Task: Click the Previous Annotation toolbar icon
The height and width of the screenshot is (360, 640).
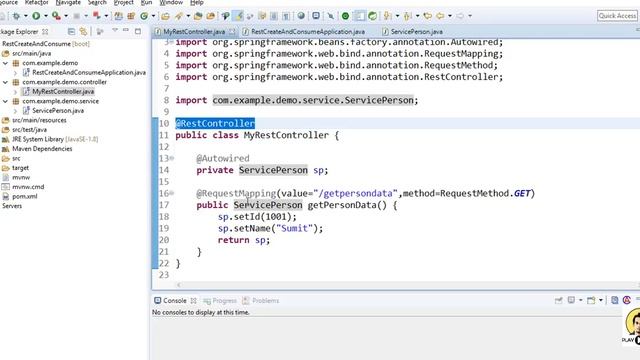Action: pyautogui.click(x=407, y=16)
